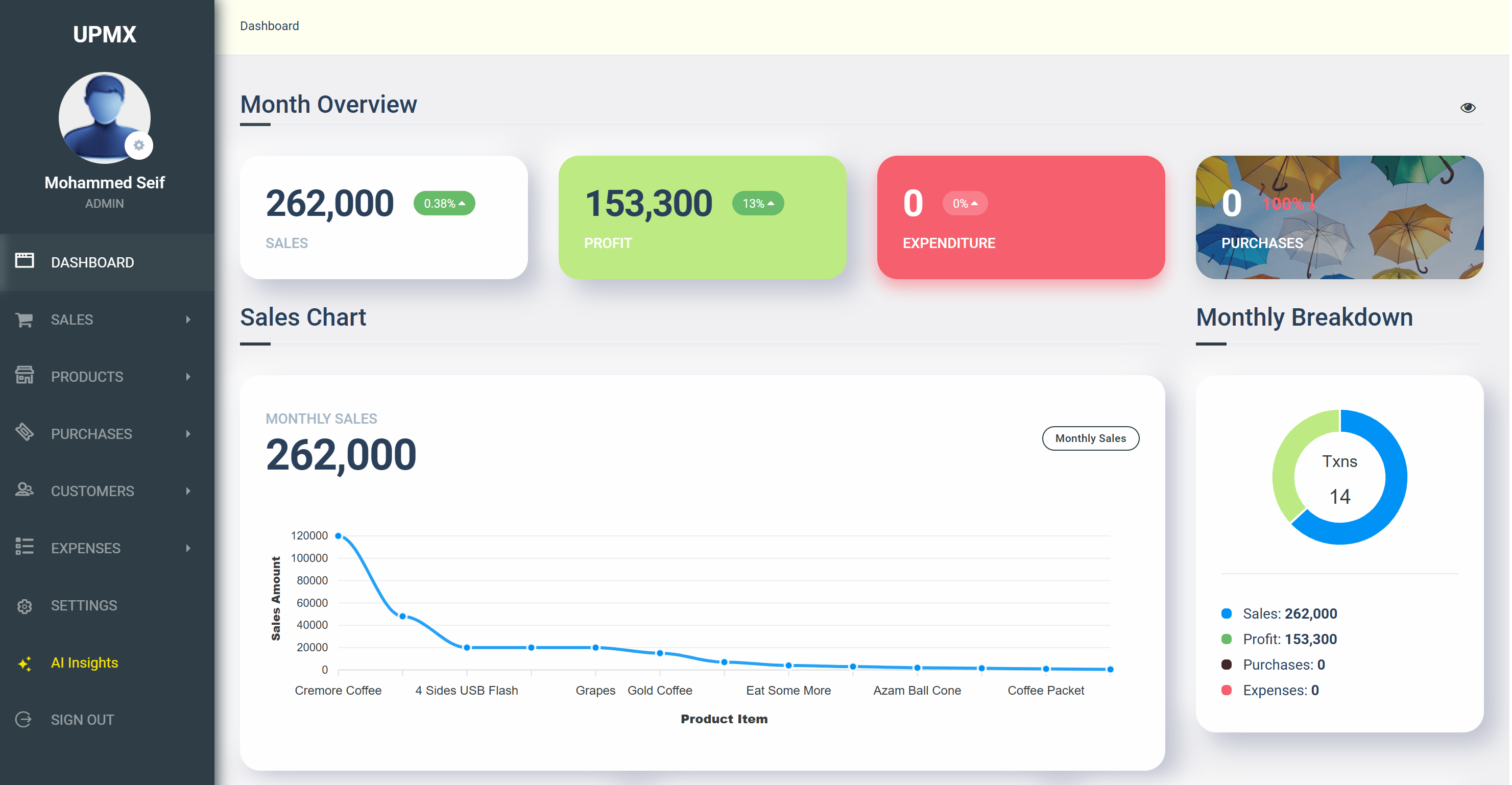Click the Settings cog icon in sidebar

coord(24,605)
